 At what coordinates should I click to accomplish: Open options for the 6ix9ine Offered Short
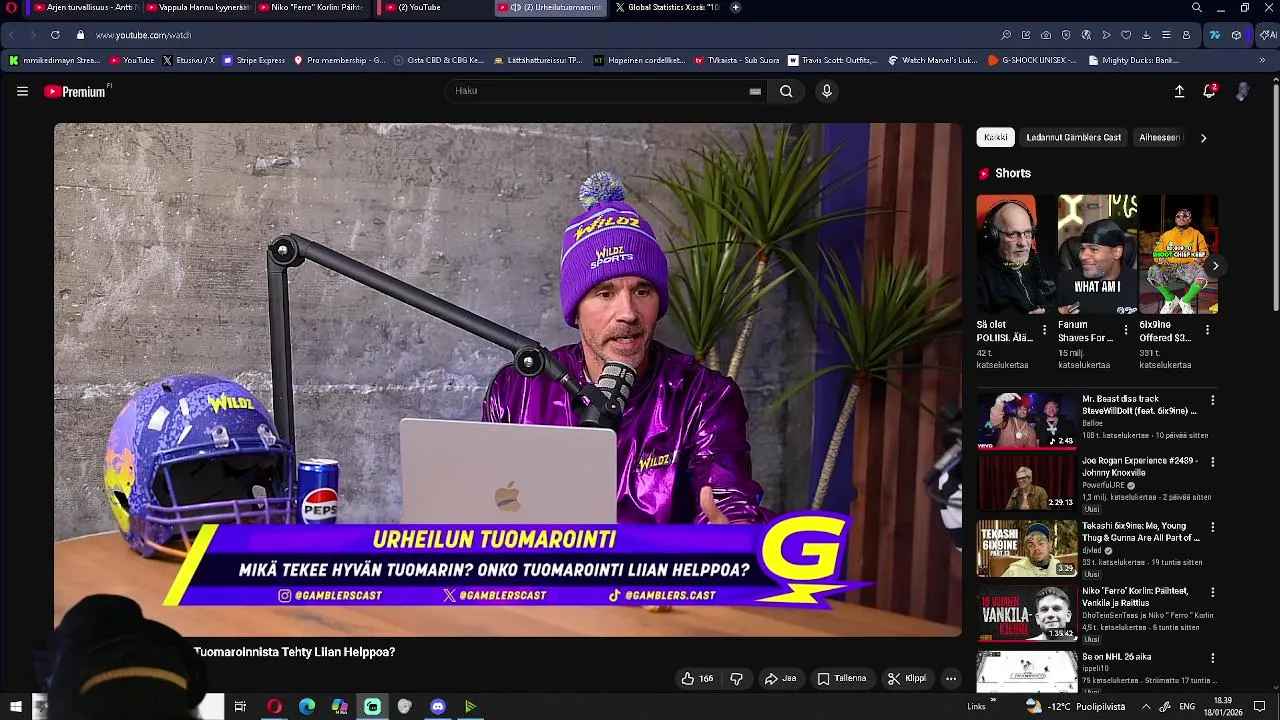point(1207,329)
